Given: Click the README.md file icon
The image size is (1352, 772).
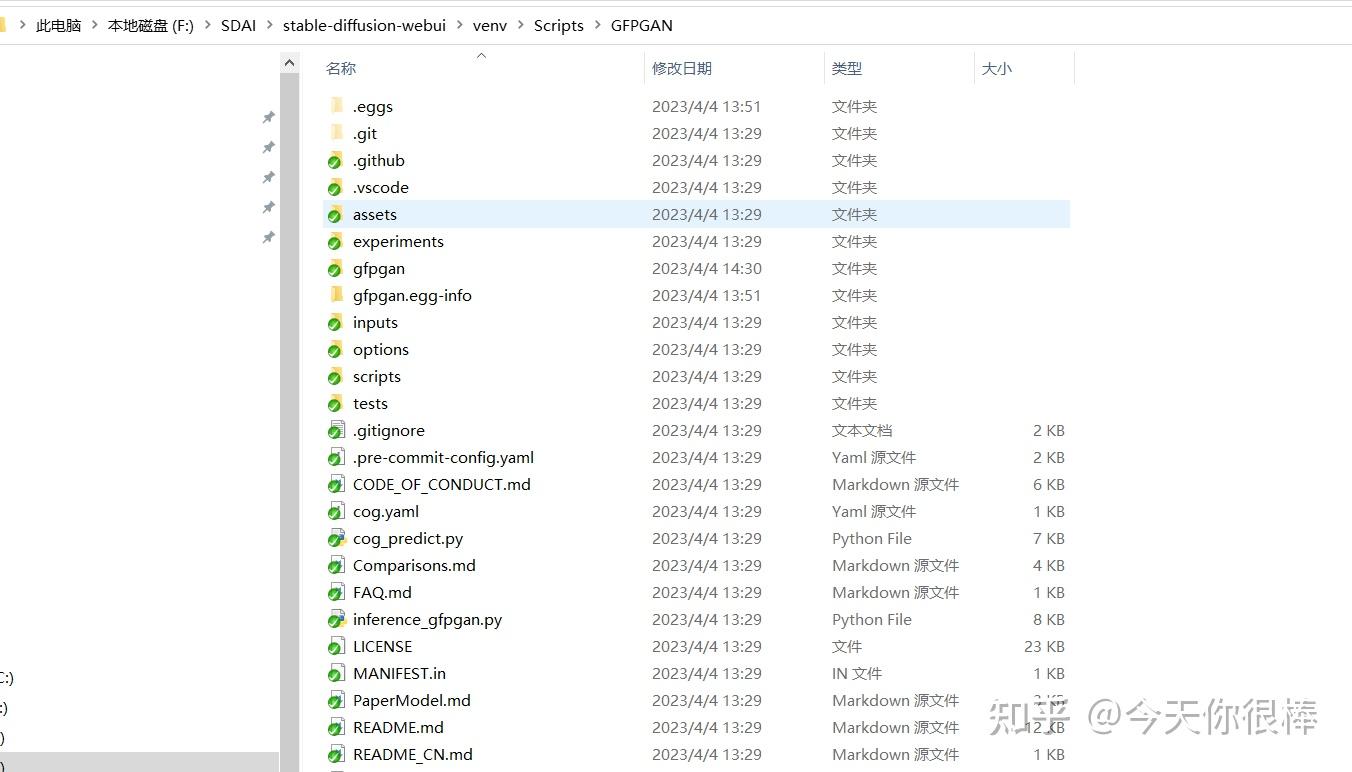Looking at the screenshot, I should pos(336,727).
